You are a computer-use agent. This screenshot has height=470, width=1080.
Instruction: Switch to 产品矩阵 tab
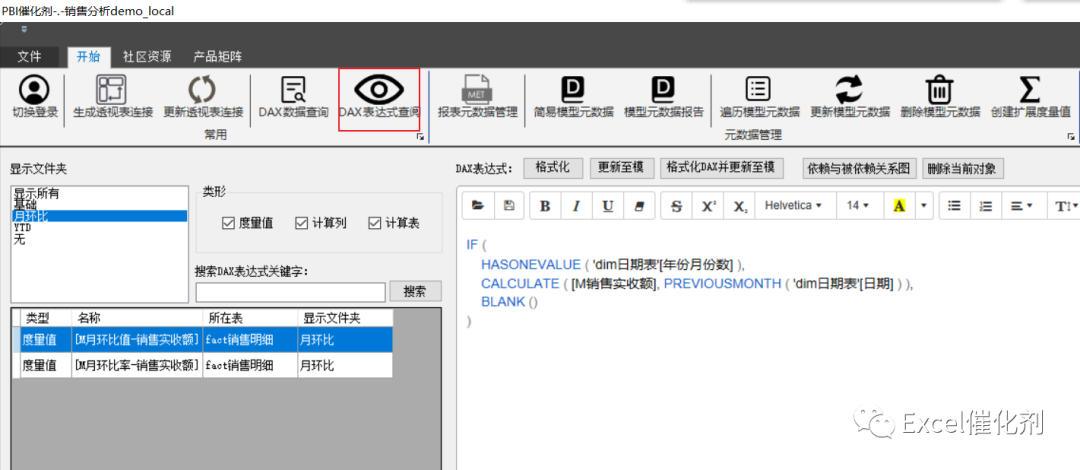pyautogui.click(x=217, y=57)
